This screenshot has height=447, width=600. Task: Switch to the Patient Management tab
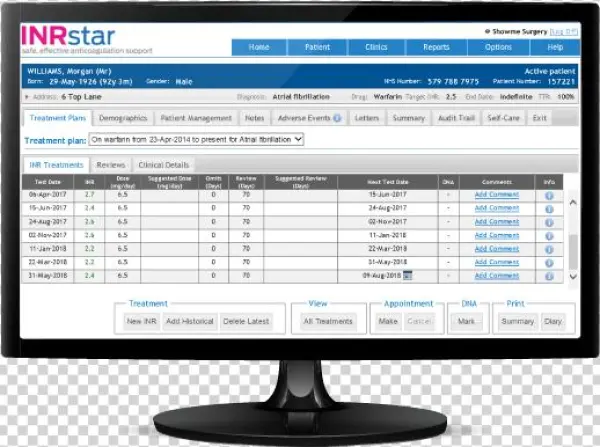coord(196,118)
